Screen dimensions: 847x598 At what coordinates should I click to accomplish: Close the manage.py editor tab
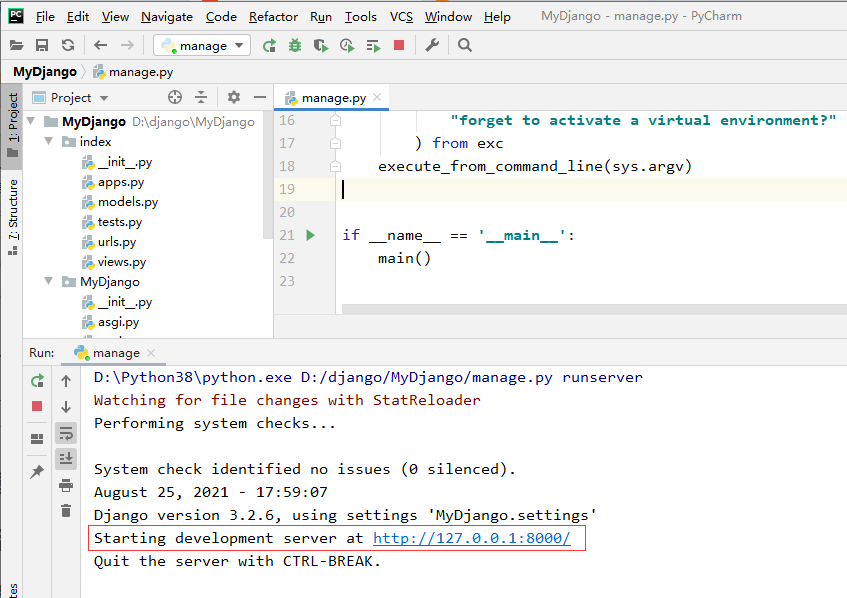point(377,97)
